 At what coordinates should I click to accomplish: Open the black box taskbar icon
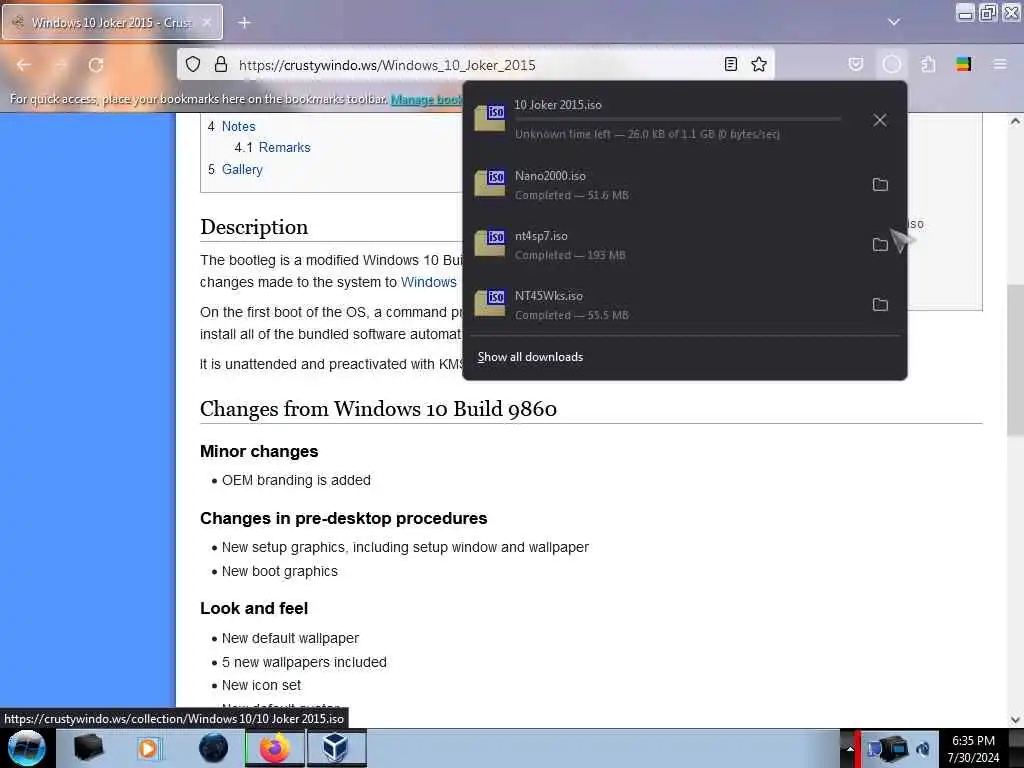pyautogui.click(x=88, y=748)
